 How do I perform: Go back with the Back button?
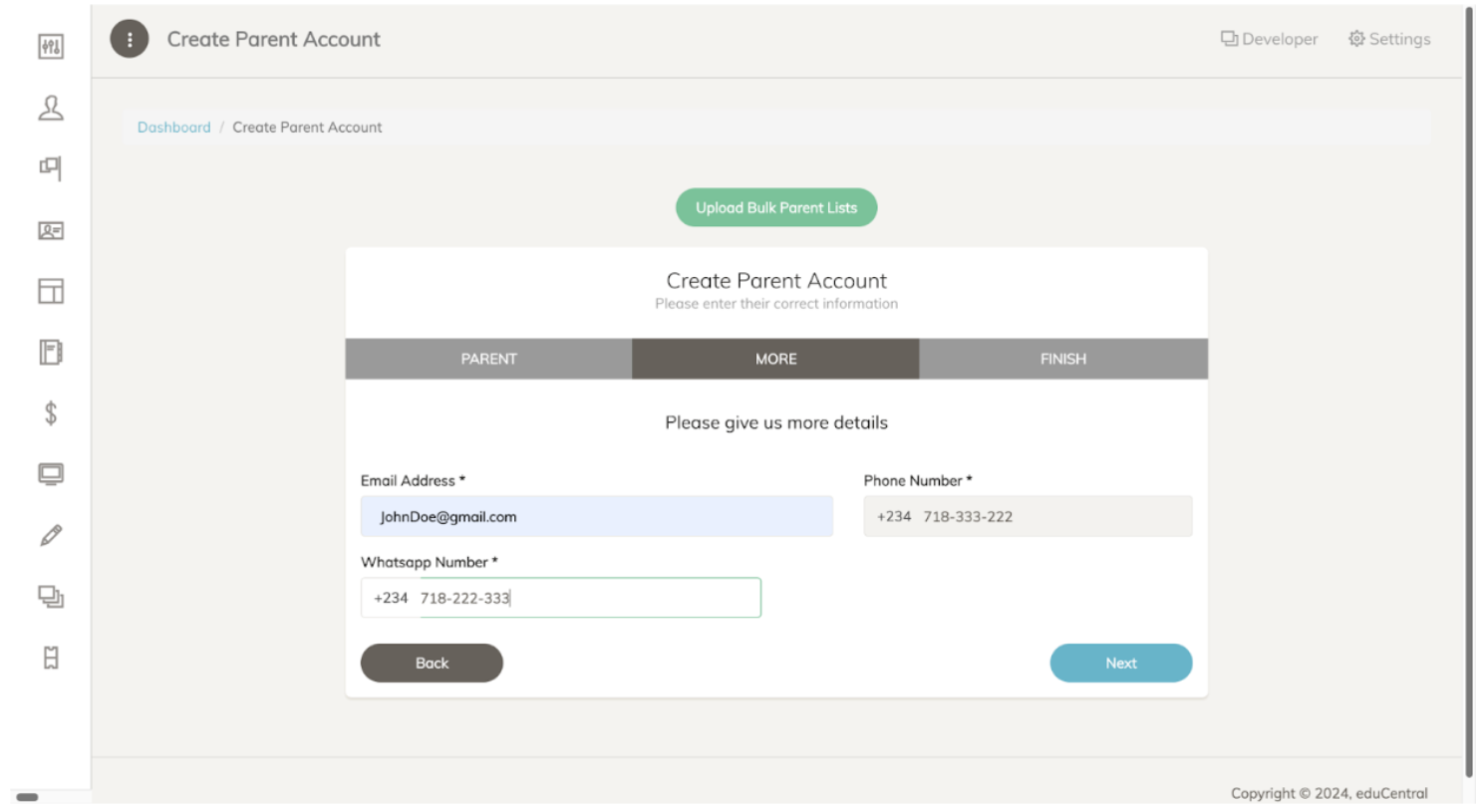(x=432, y=663)
